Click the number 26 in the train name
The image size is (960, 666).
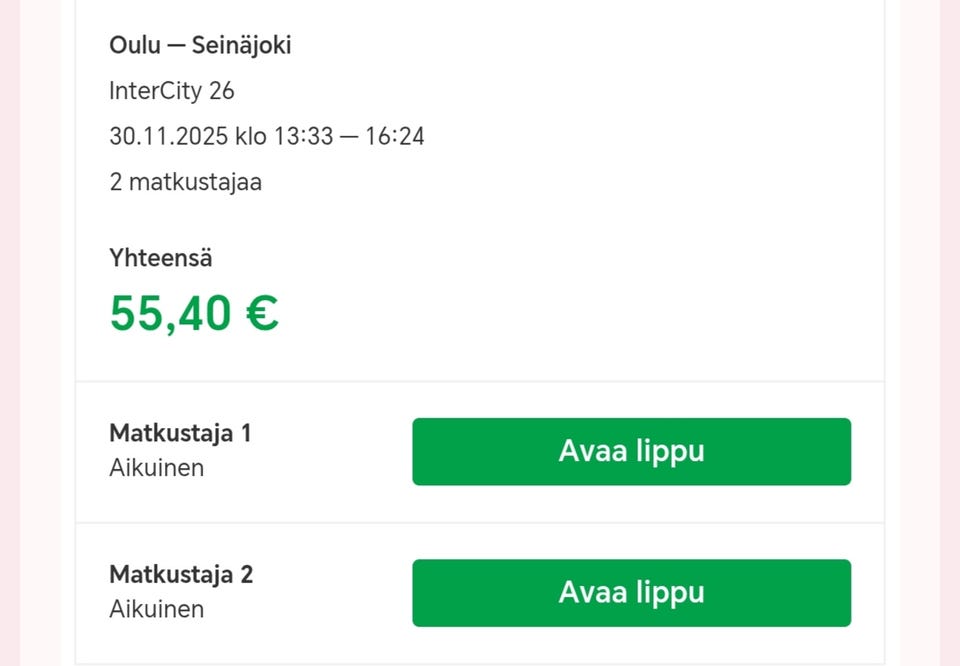[222, 91]
